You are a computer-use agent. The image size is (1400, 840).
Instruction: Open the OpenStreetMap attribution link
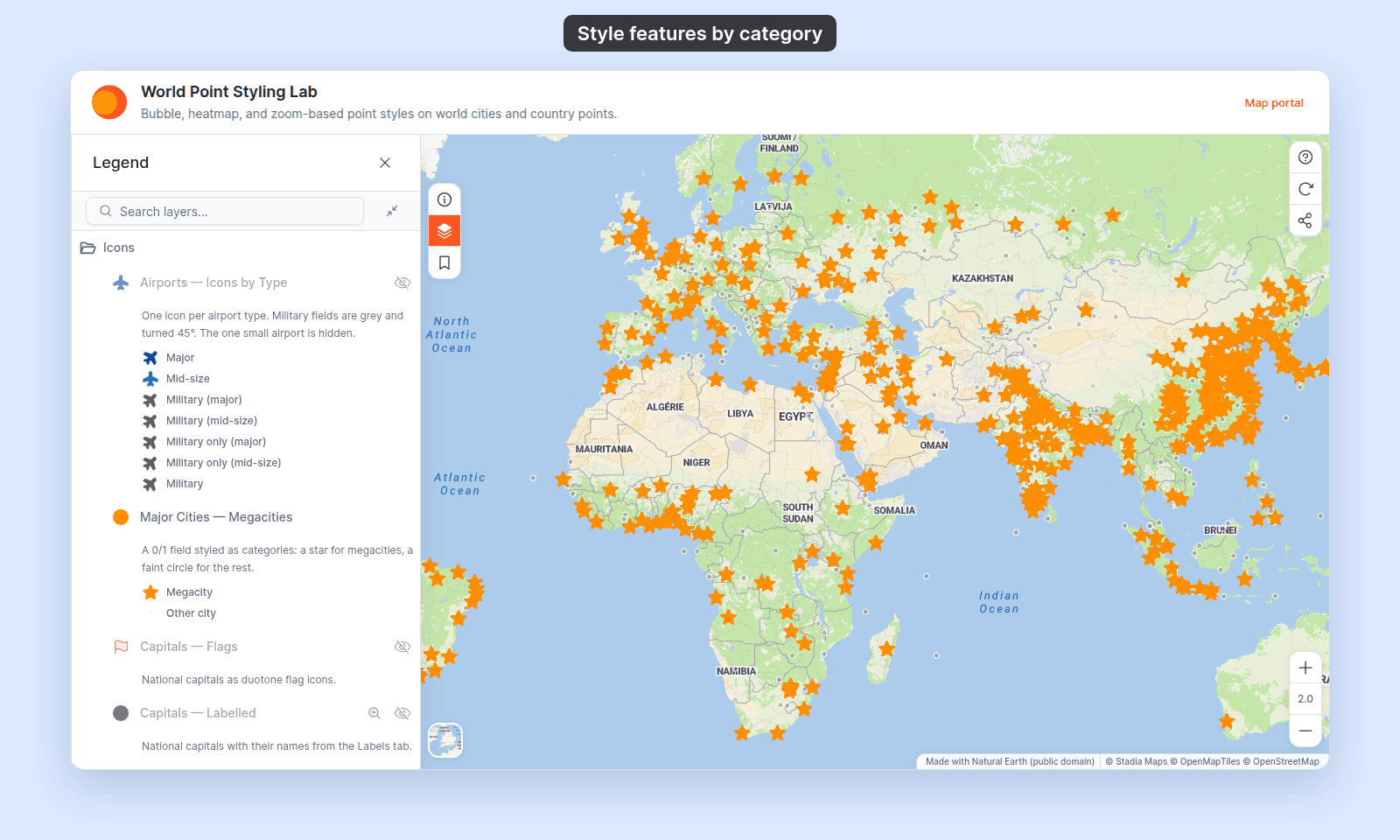click(1281, 761)
